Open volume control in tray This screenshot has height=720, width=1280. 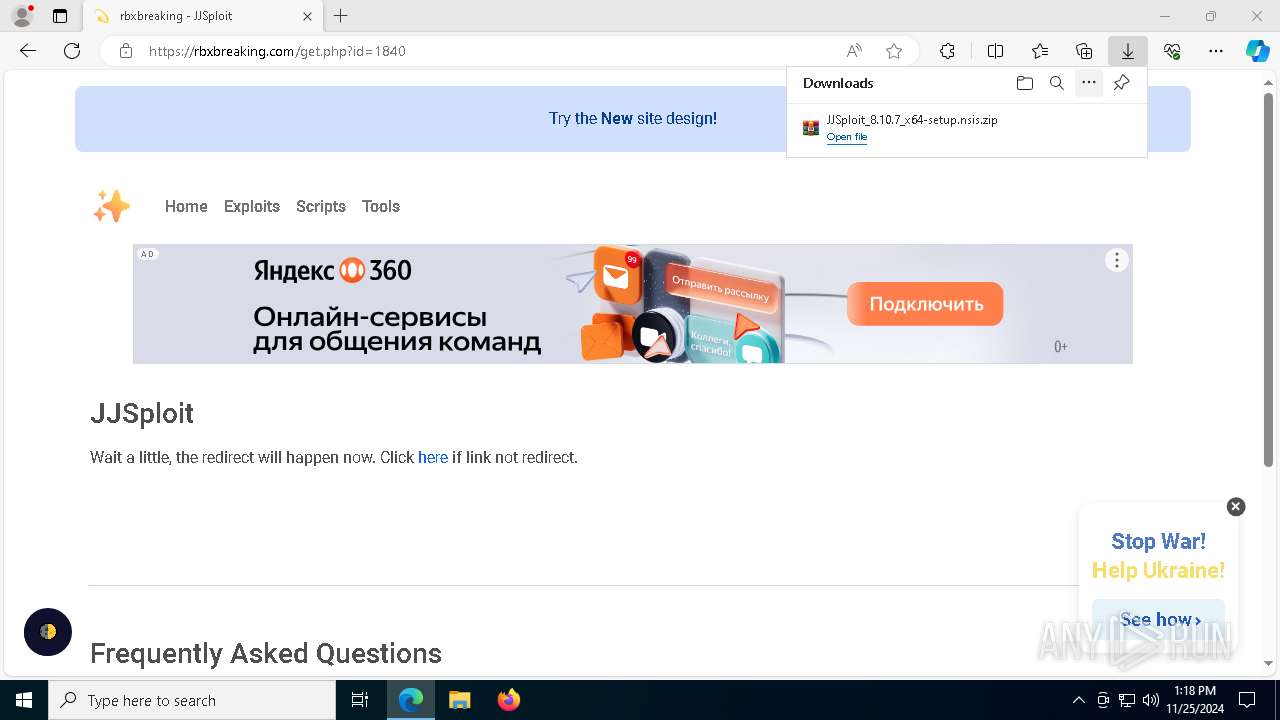[x=1151, y=700]
